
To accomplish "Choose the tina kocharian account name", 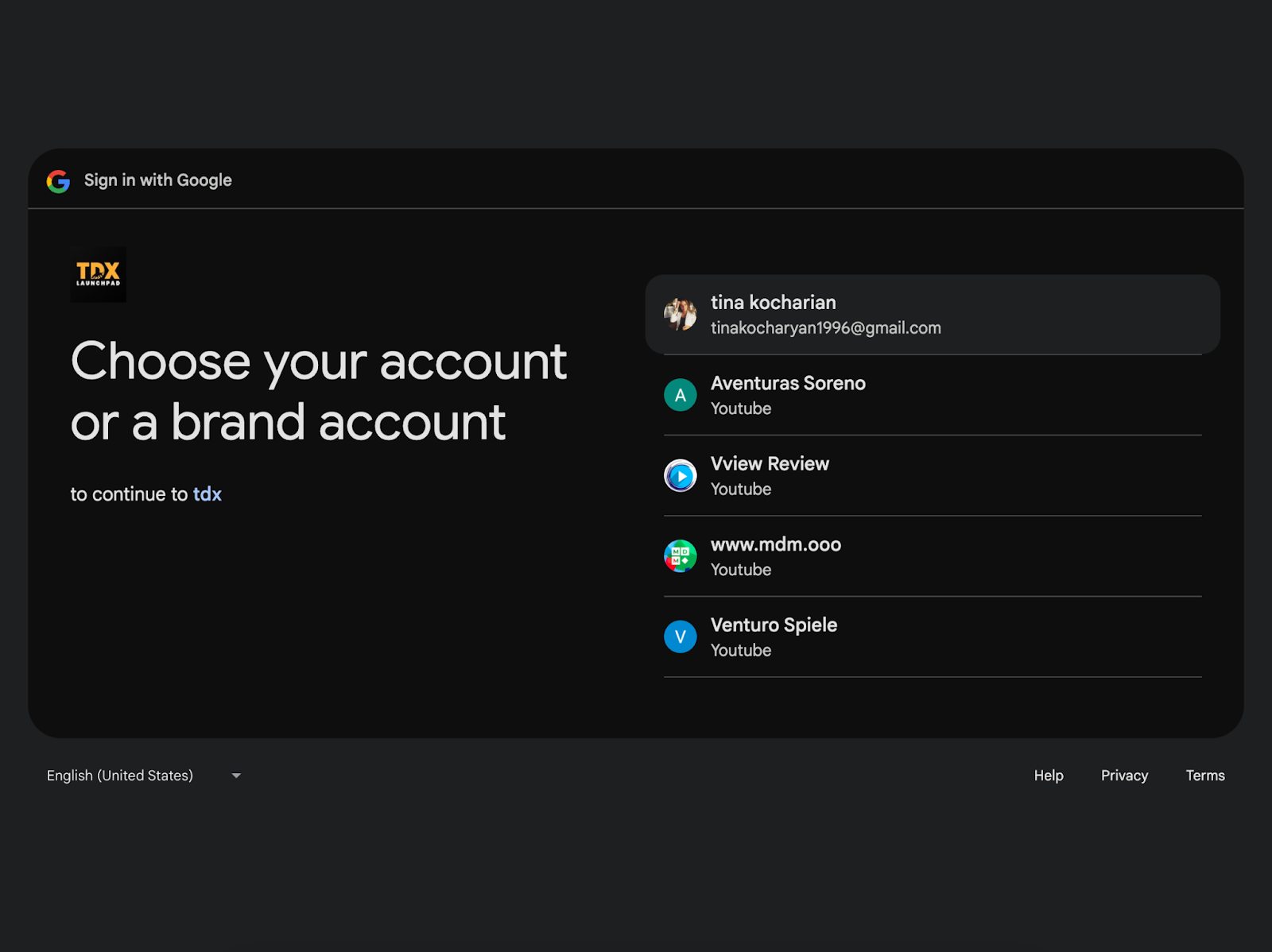I will [x=774, y=302].
